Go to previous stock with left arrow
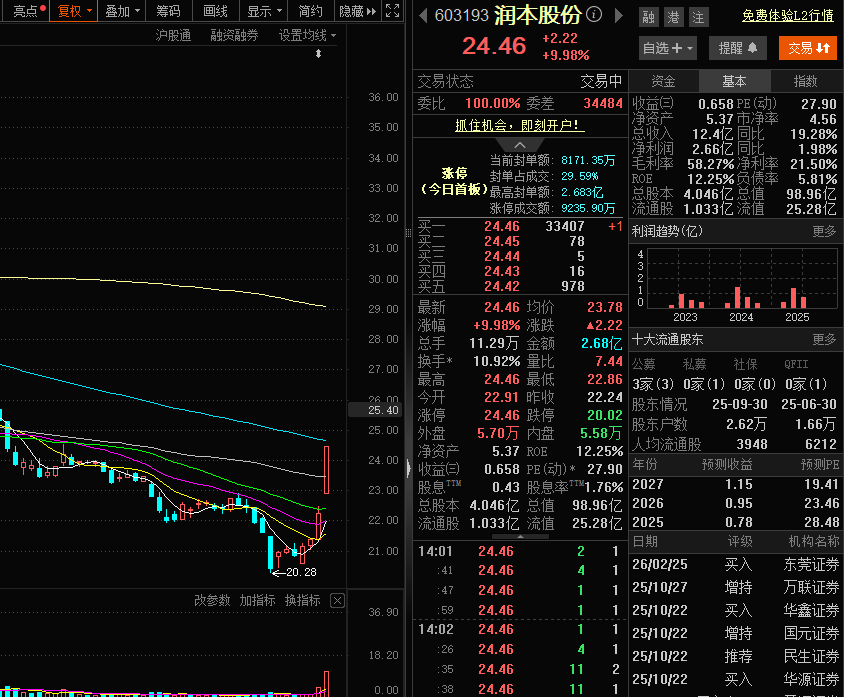 pos(423,15)
